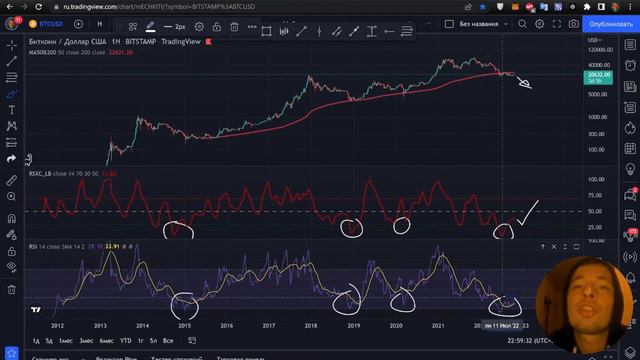Select the 1г date range
The height and width of the screenshot is (360, 640).
[x=140, y=340]
